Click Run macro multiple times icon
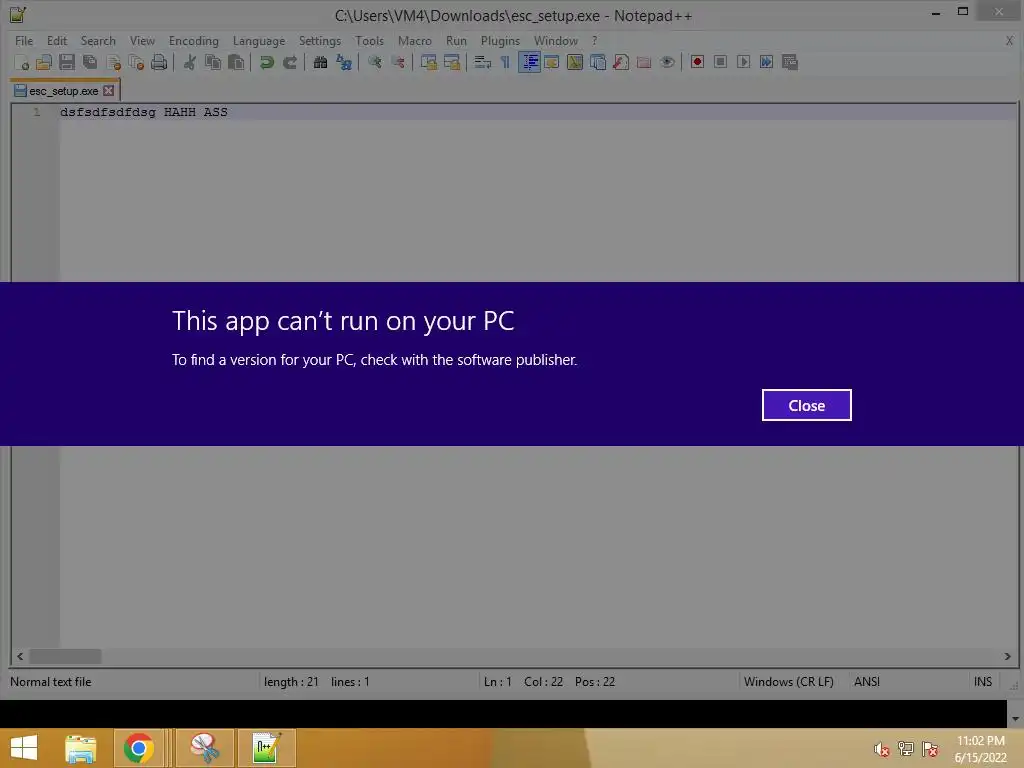1024x768 pixels. pyautogui.click(x=766, y=62)
